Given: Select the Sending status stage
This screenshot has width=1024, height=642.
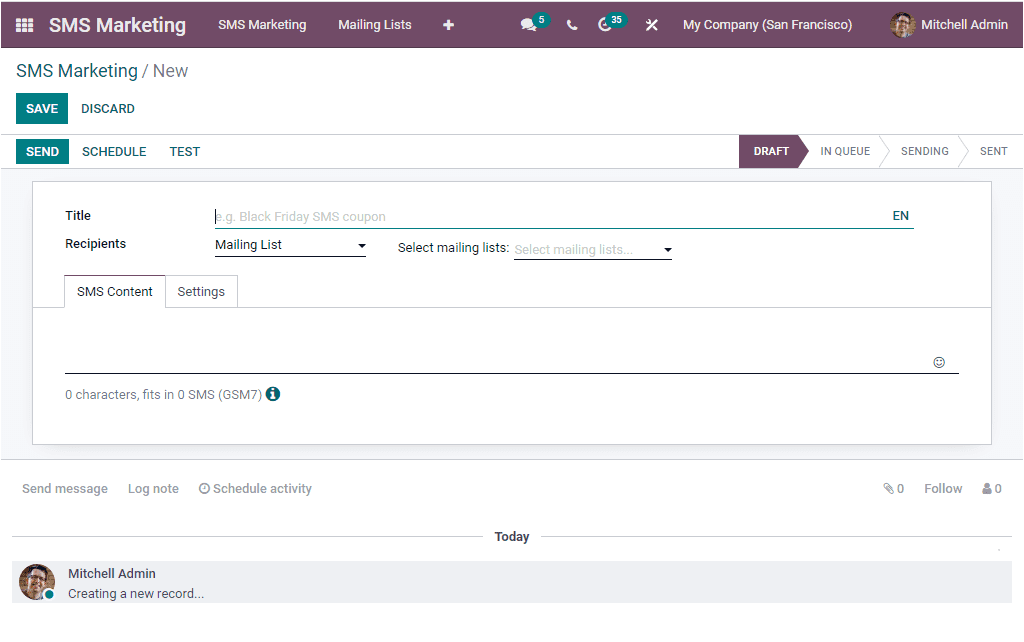Looking at the screenshot, I should [x=925, y=152].
